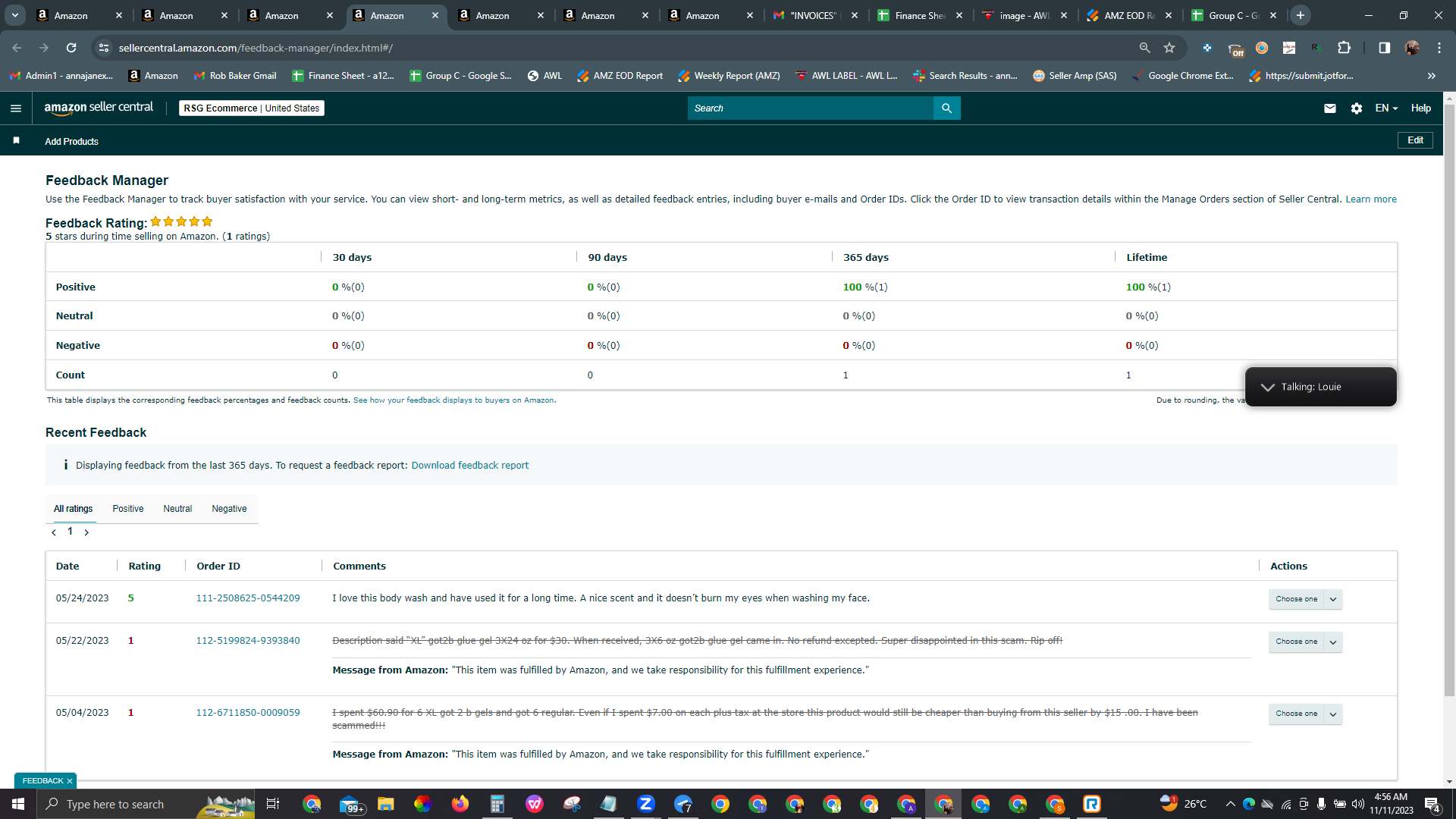Open the buyer messages envelope icon

pyautogui.click(x=1329, y=108)
